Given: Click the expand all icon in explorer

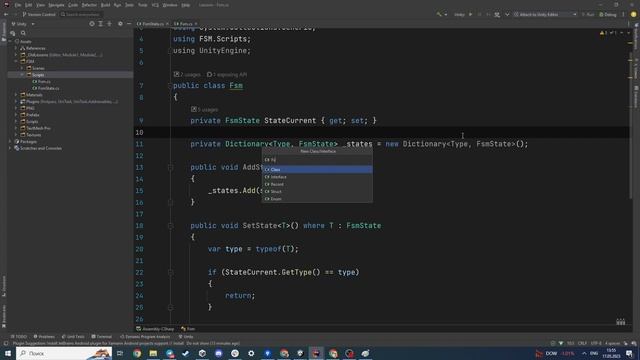Looking at the screenshot, I should (100, 24).
